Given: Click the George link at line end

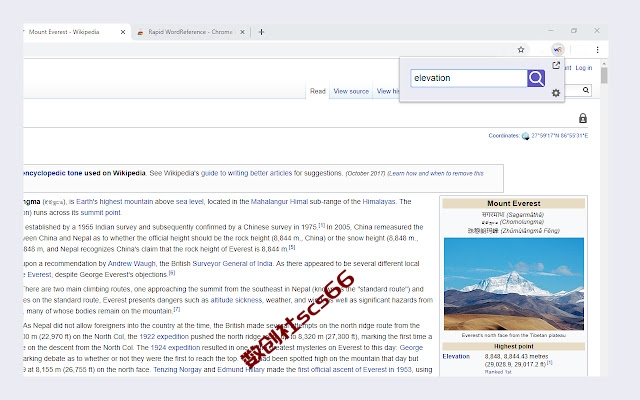Looking at the screenshot, I should click(x=411, y=348).
